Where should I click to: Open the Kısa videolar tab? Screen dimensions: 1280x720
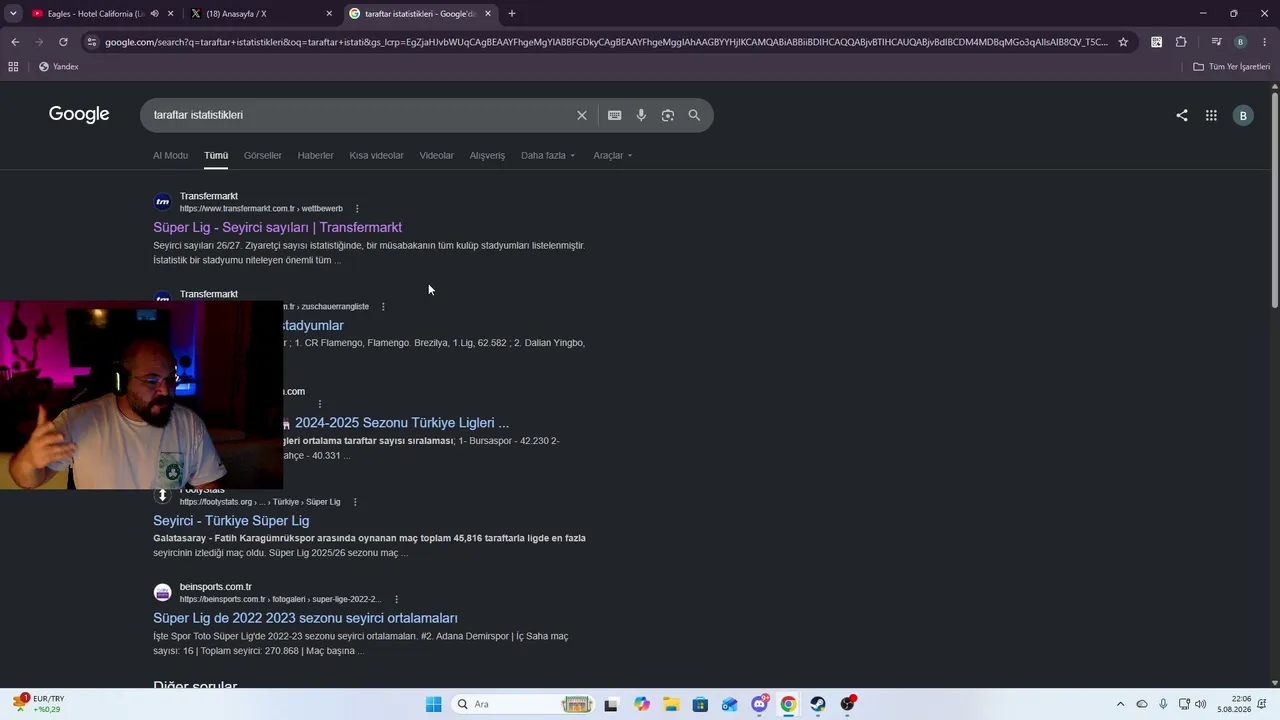tap(377, 156)
